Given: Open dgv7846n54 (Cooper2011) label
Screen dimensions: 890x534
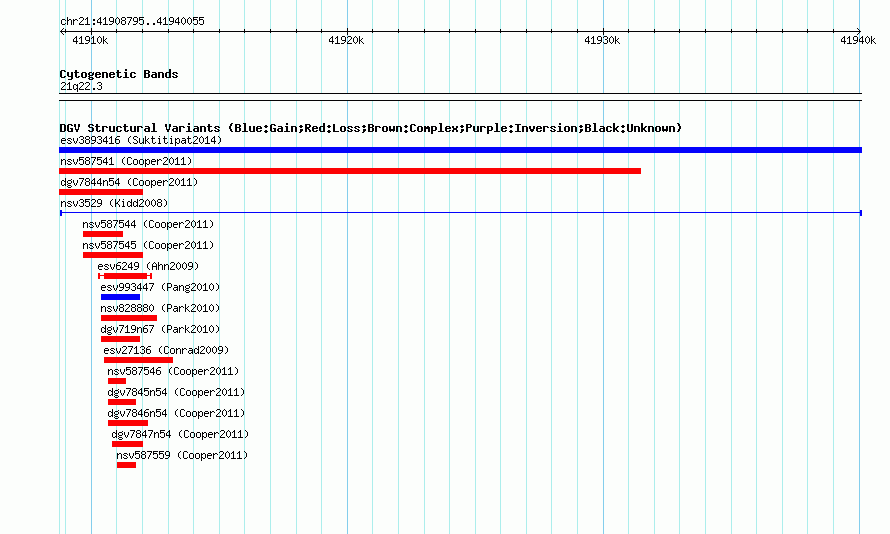Looking at the screenshot, I should click(176, 413).
